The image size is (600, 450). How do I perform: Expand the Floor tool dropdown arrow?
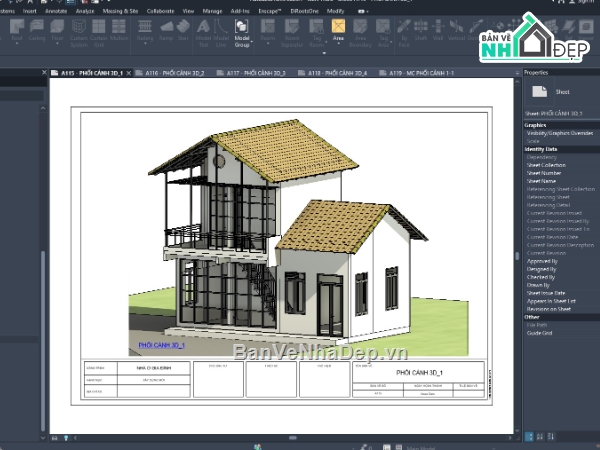pyautogui.click(x=57, y=44)
